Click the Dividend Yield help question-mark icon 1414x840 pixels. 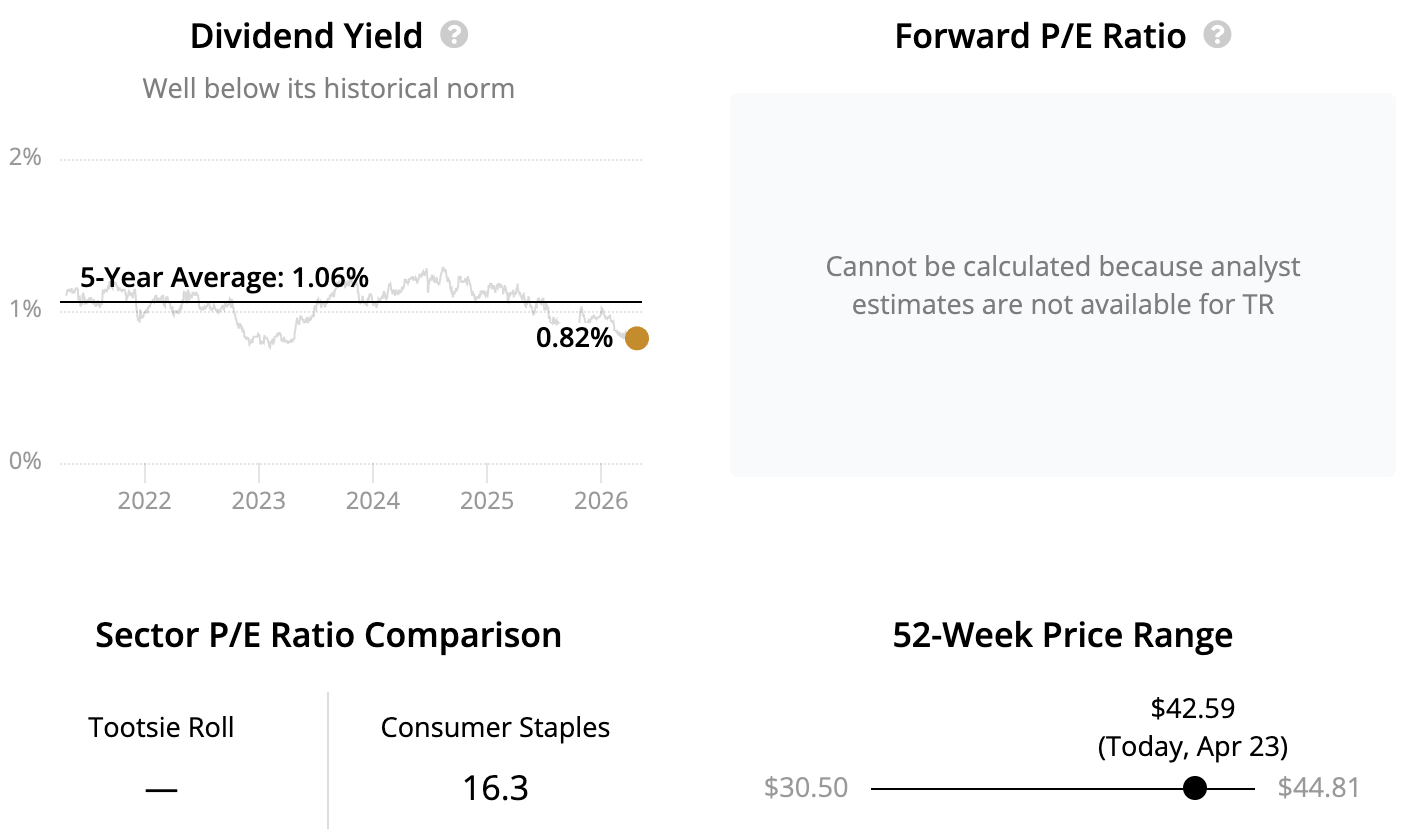point(454,36)
